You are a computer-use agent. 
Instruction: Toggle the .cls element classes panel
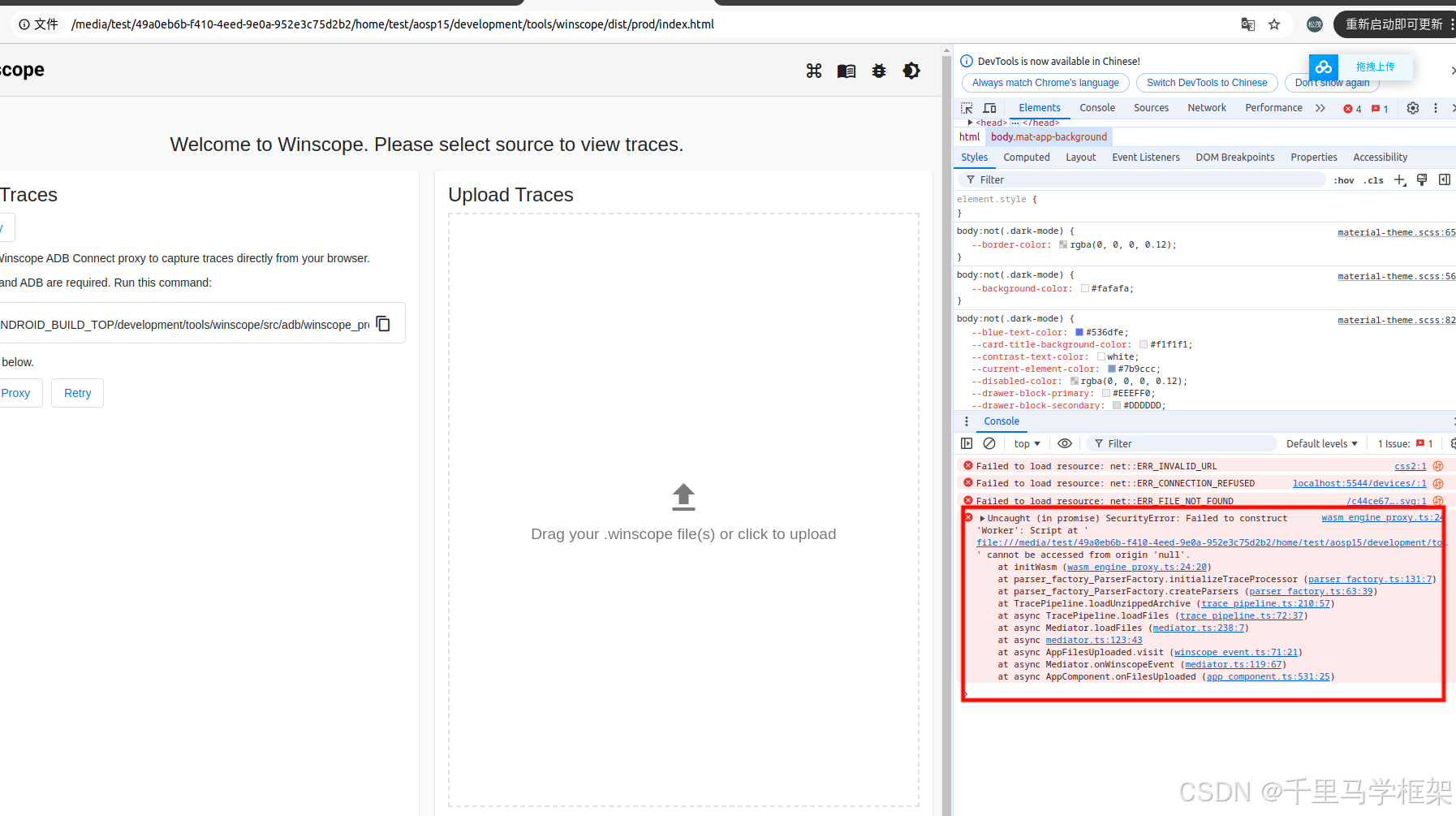pos(1373,180)
